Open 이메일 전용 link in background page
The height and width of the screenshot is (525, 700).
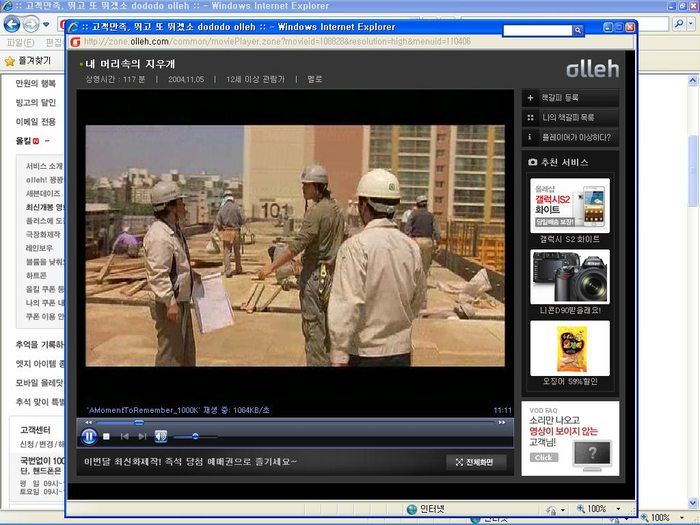point(36,122)
